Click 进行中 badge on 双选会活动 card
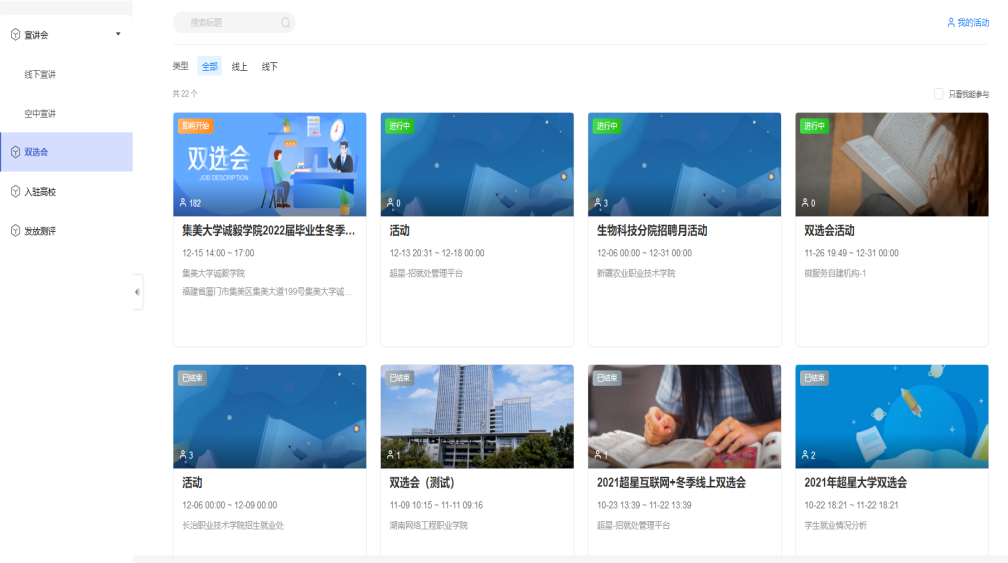Image resolution: width=1008 pixels, height=563 pixels. tap(814, 126)
